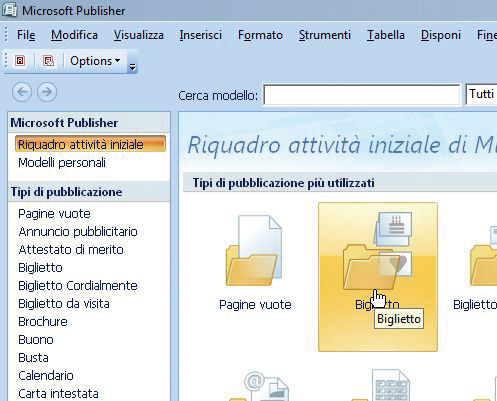Open the Disponi menu

(x=441, y=35)
